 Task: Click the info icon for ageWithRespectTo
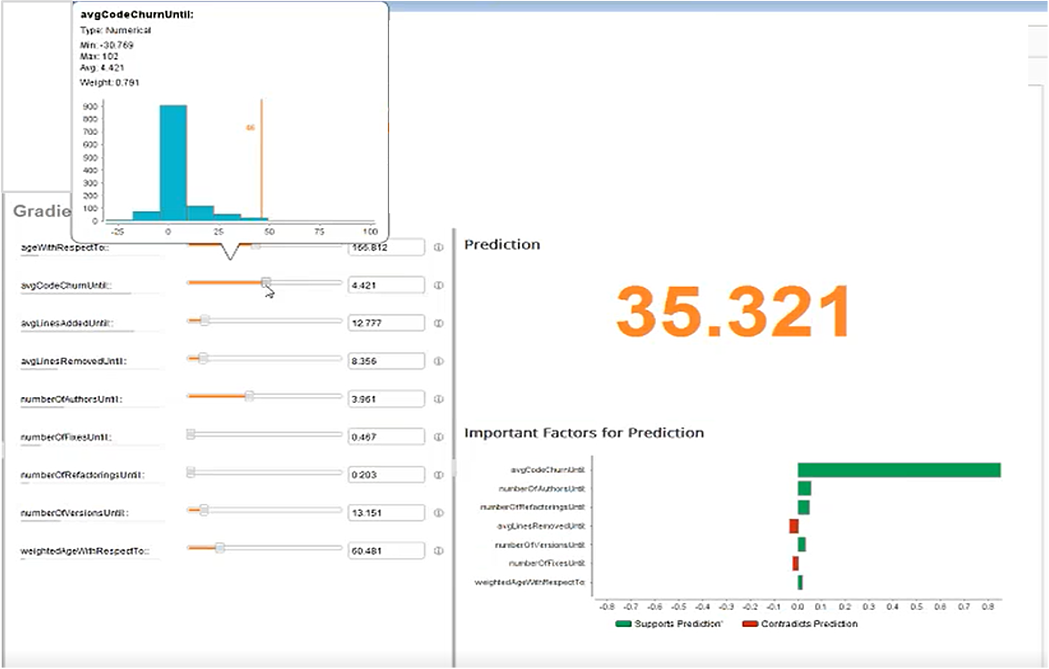pyautogui.click(x=438, y=247)
